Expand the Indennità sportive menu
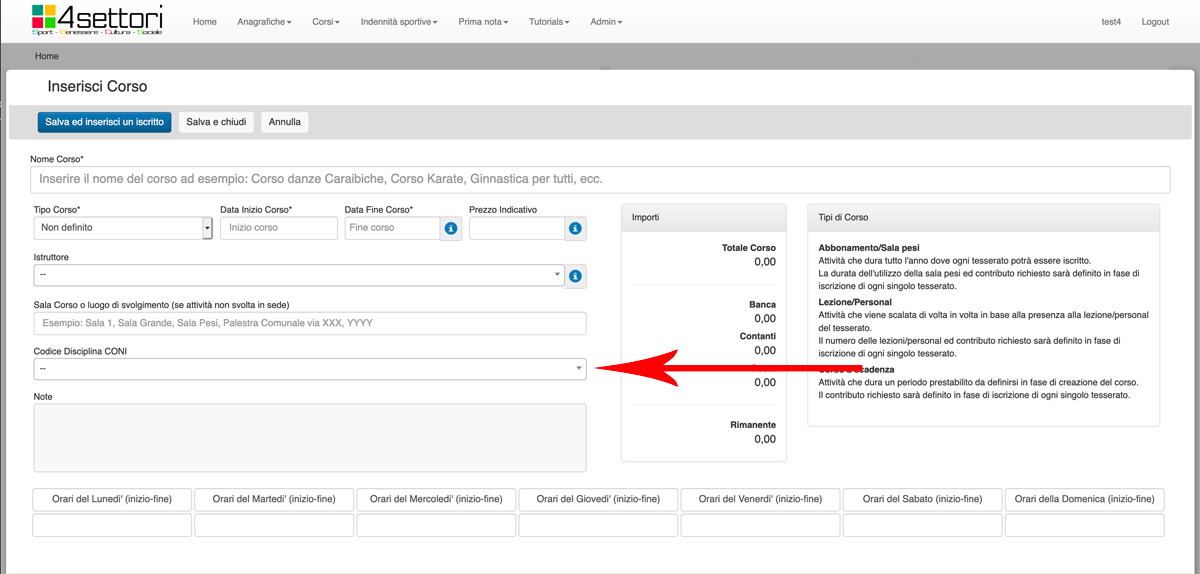Image resolution: width=1200 pixels, height=574 pixels. pos(399,22)
